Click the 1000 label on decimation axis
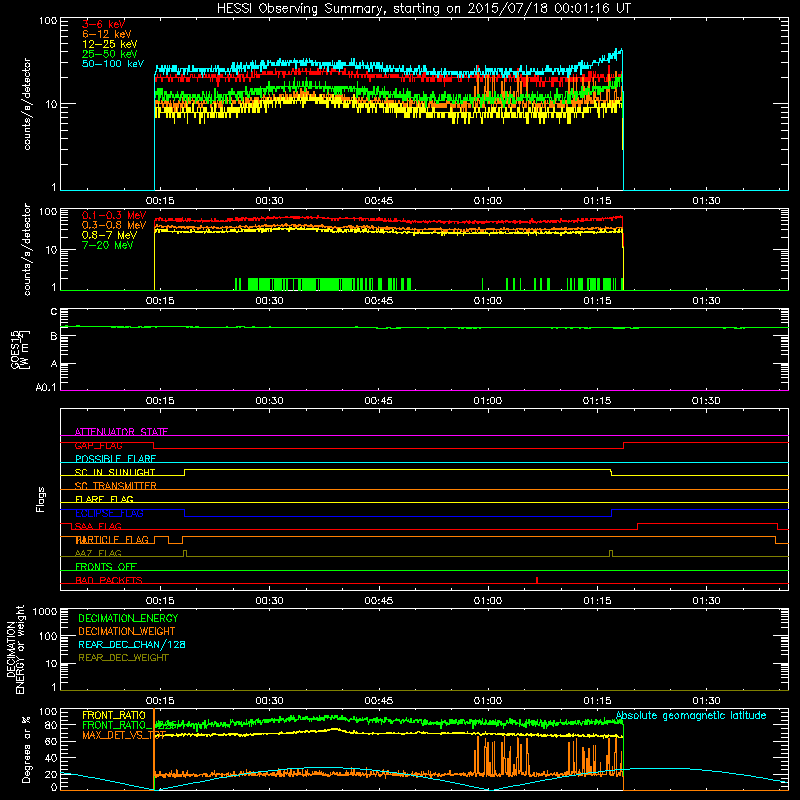The height and width of the screenshot is (800, 800). point(45,611)
